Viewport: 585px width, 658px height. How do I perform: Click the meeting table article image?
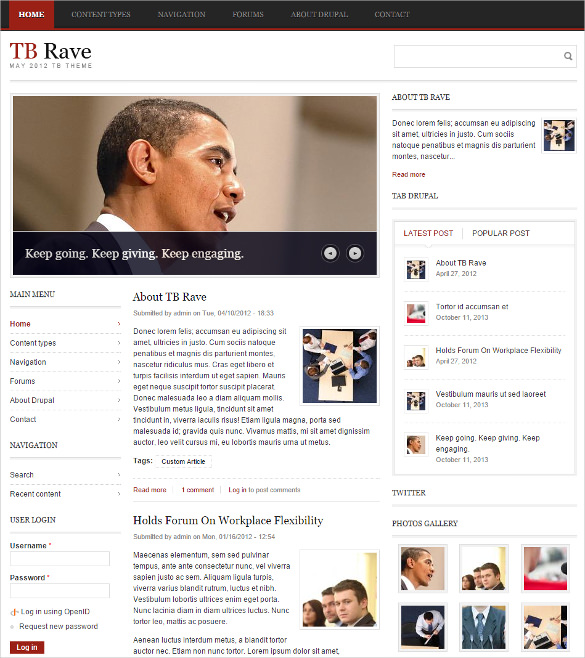340,366
